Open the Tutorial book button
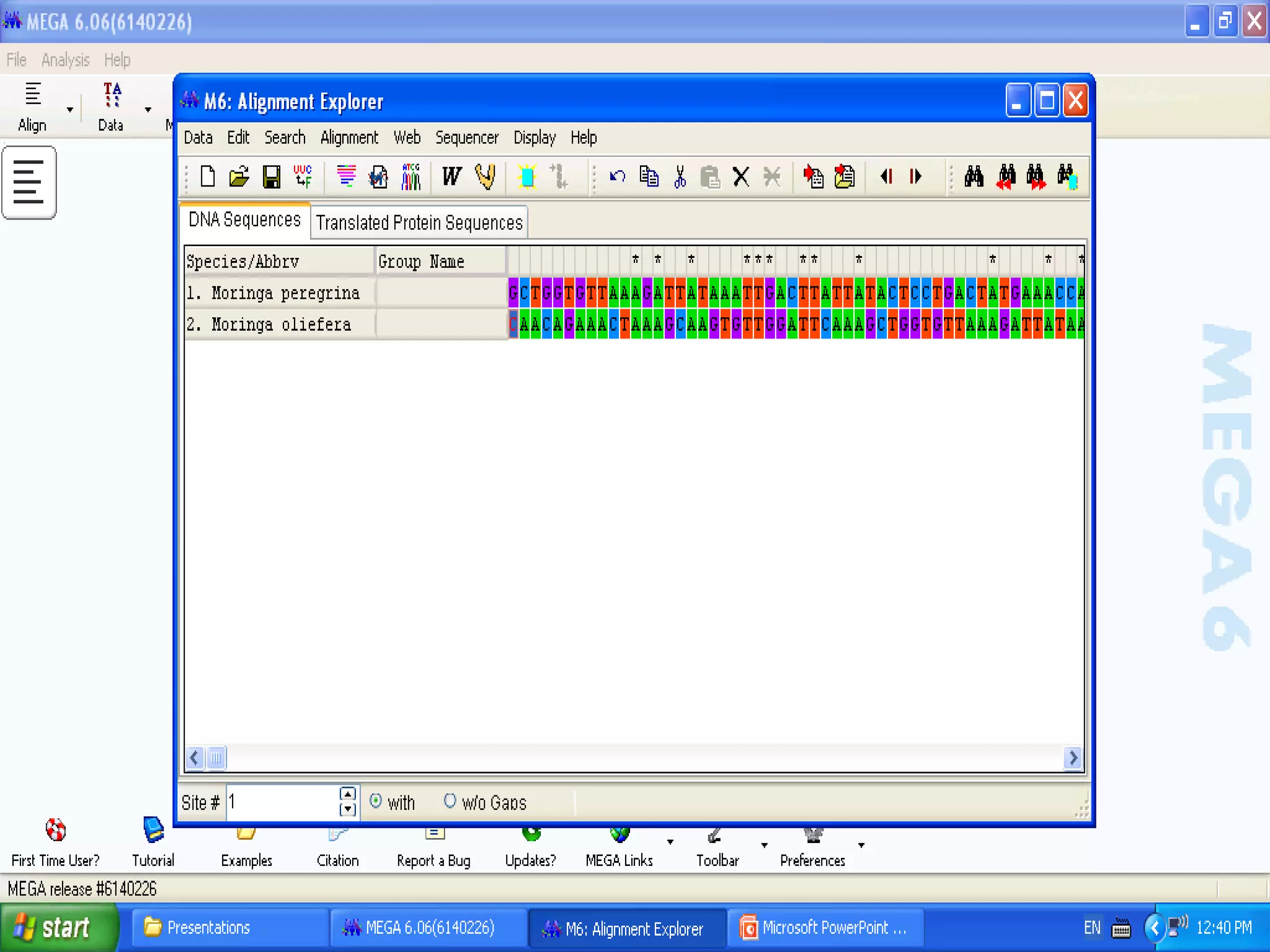 153,843
